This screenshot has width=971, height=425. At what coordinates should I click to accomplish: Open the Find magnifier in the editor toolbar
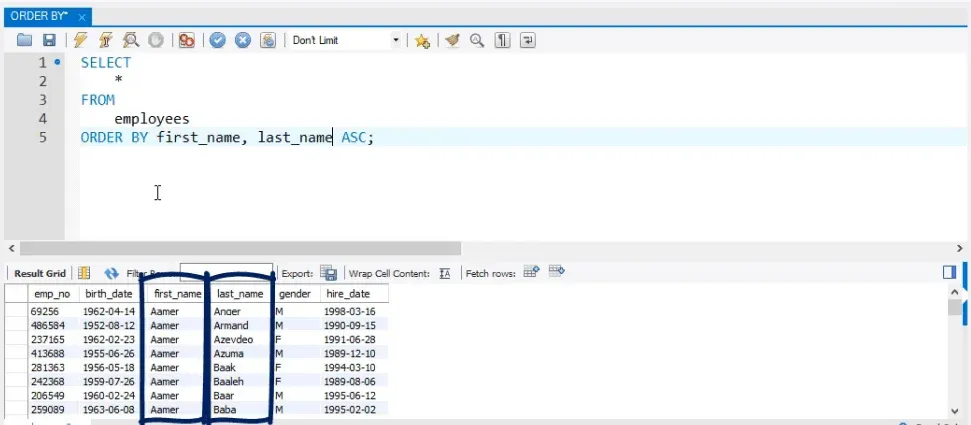tap(477, 41)
